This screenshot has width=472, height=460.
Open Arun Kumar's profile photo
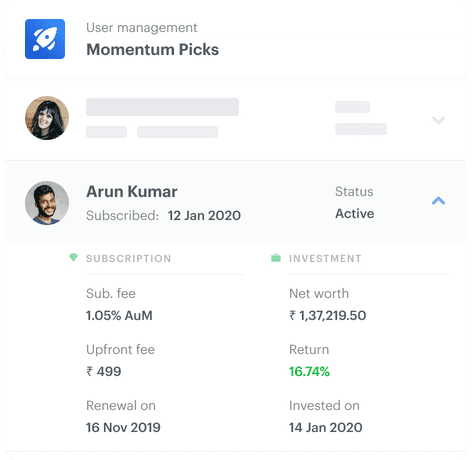tap(47, 203)
